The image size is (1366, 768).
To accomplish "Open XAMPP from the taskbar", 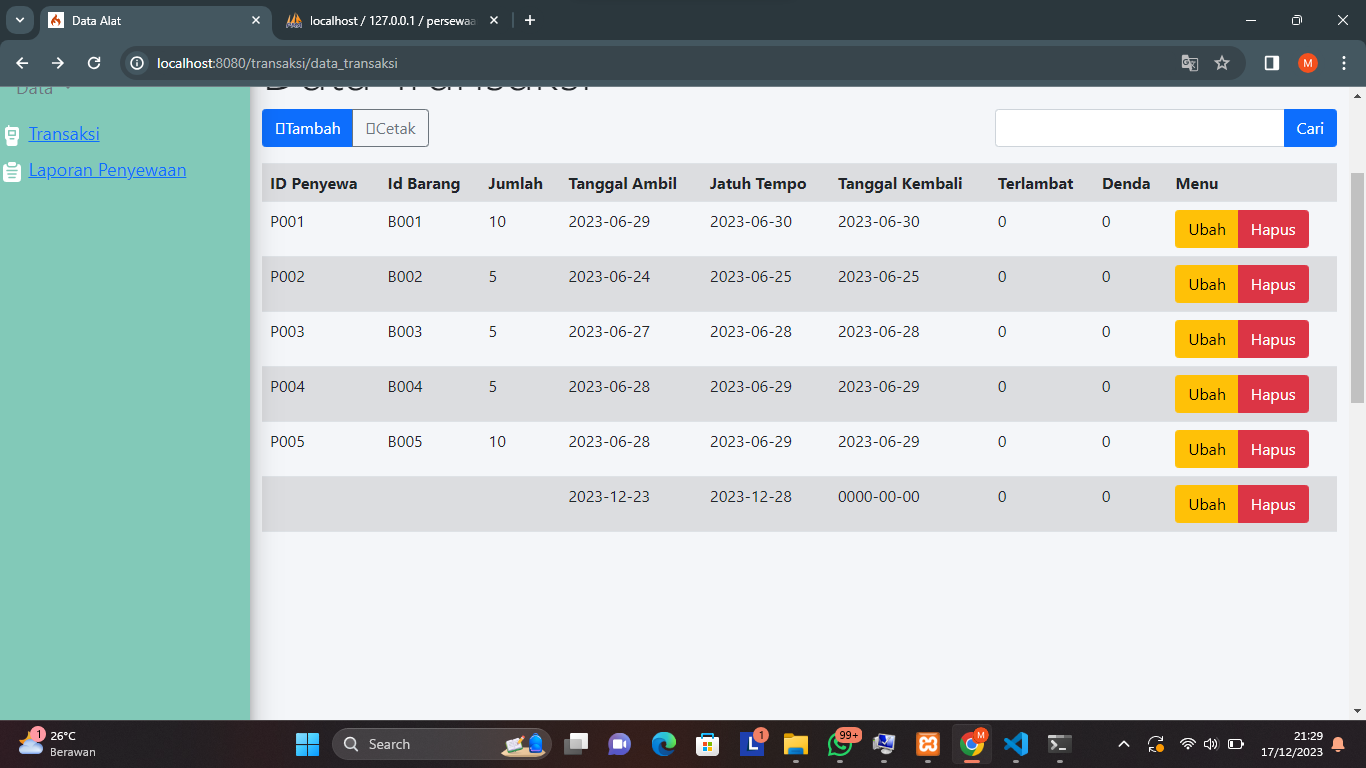I will click(x=927, y=744).
